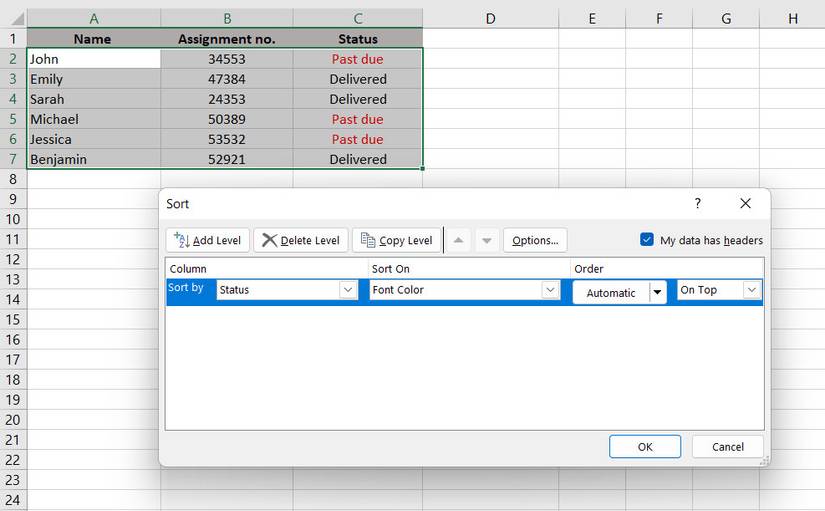Click the Copy Level button

tap(396, 240)
